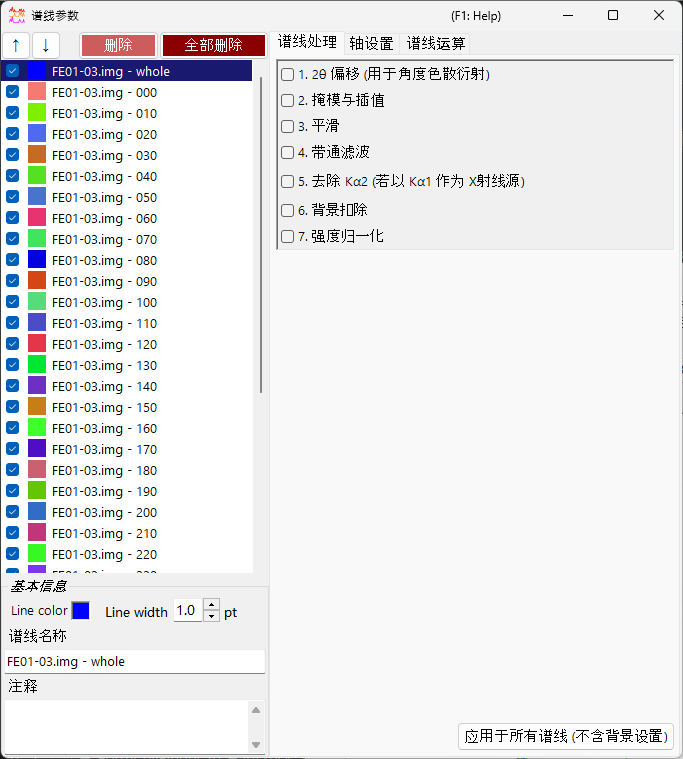The image size is (683, 759).
Task: Open the 轴设置 tab
Action: click(371, 44)
